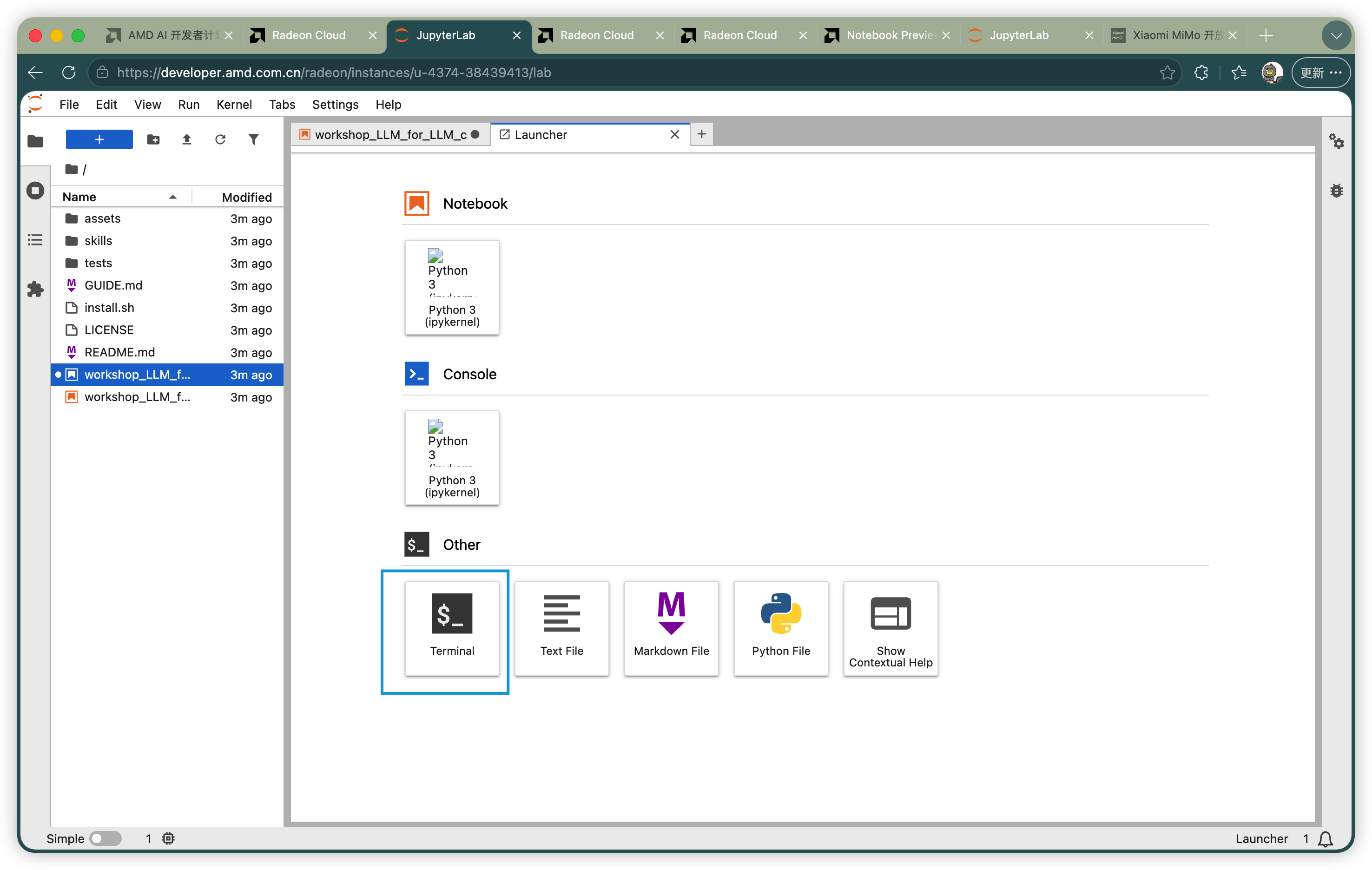Click the browser 更新 update button

1321,72
